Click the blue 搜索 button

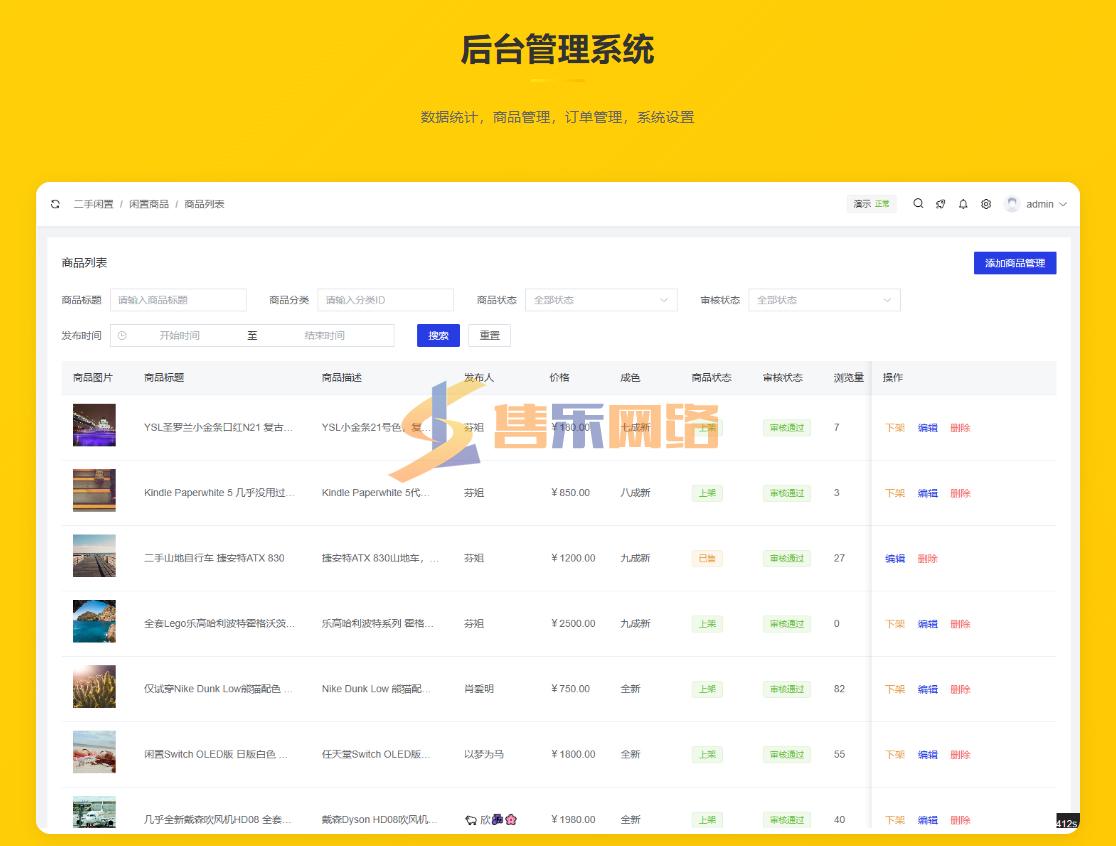(438, 336)
